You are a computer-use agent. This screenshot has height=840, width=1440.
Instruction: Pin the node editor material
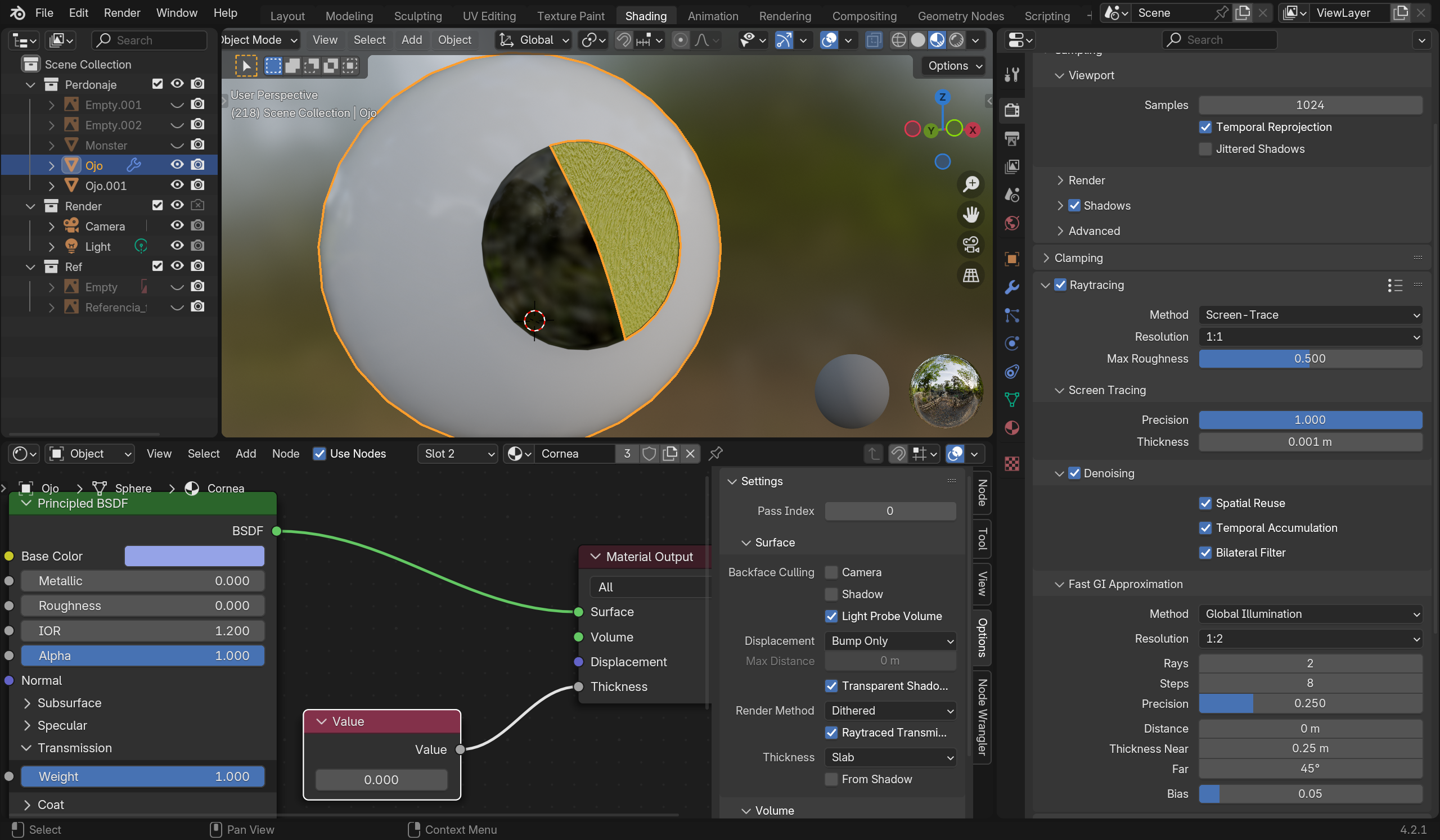[715, 454]
